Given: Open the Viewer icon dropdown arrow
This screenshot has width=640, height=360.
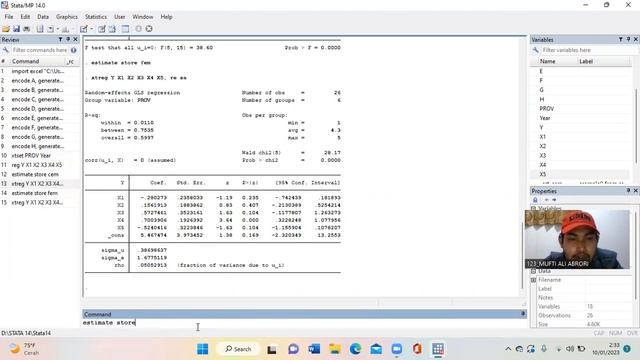Looking at the screenshot, I should click(58, 29).
